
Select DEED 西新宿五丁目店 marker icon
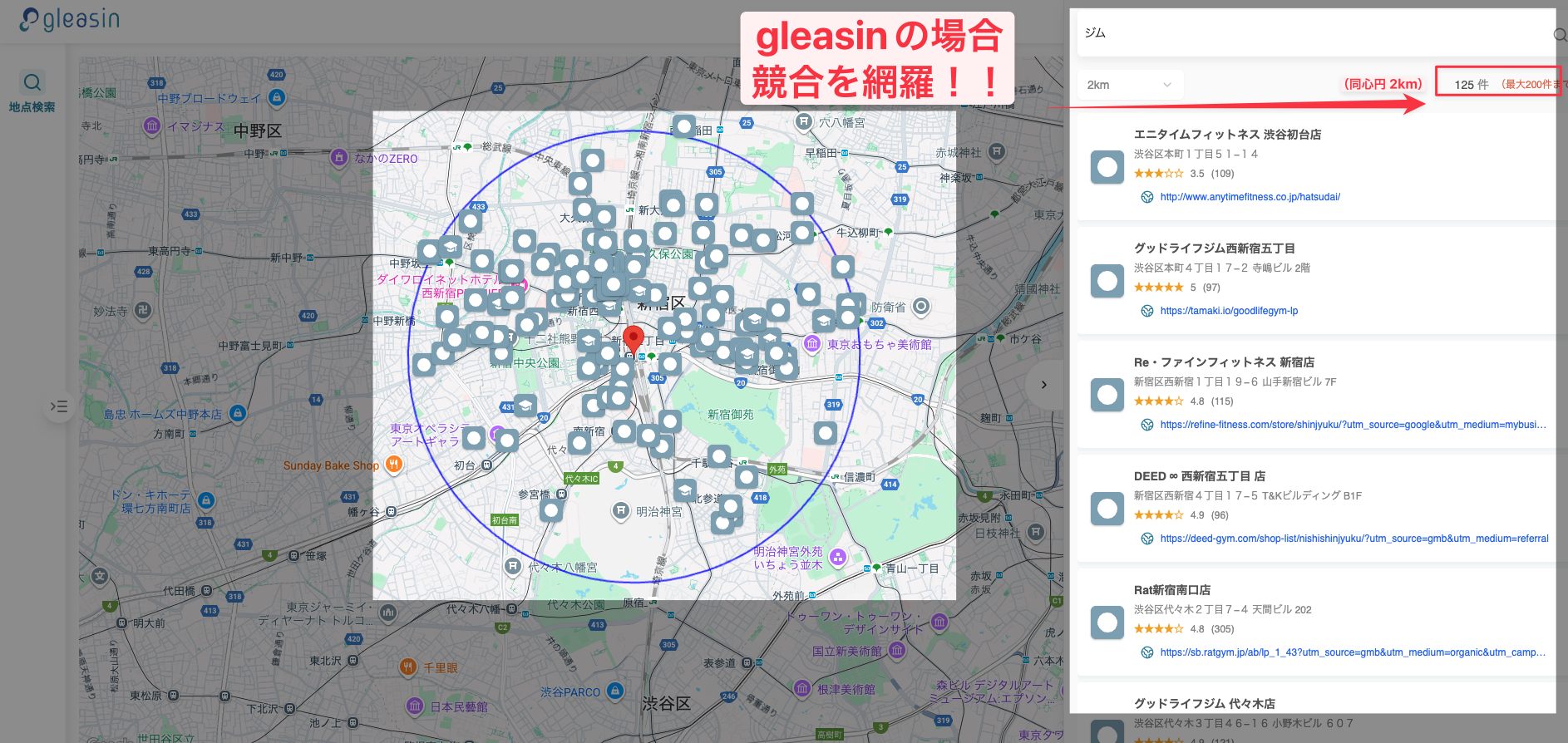point(1107,509)
